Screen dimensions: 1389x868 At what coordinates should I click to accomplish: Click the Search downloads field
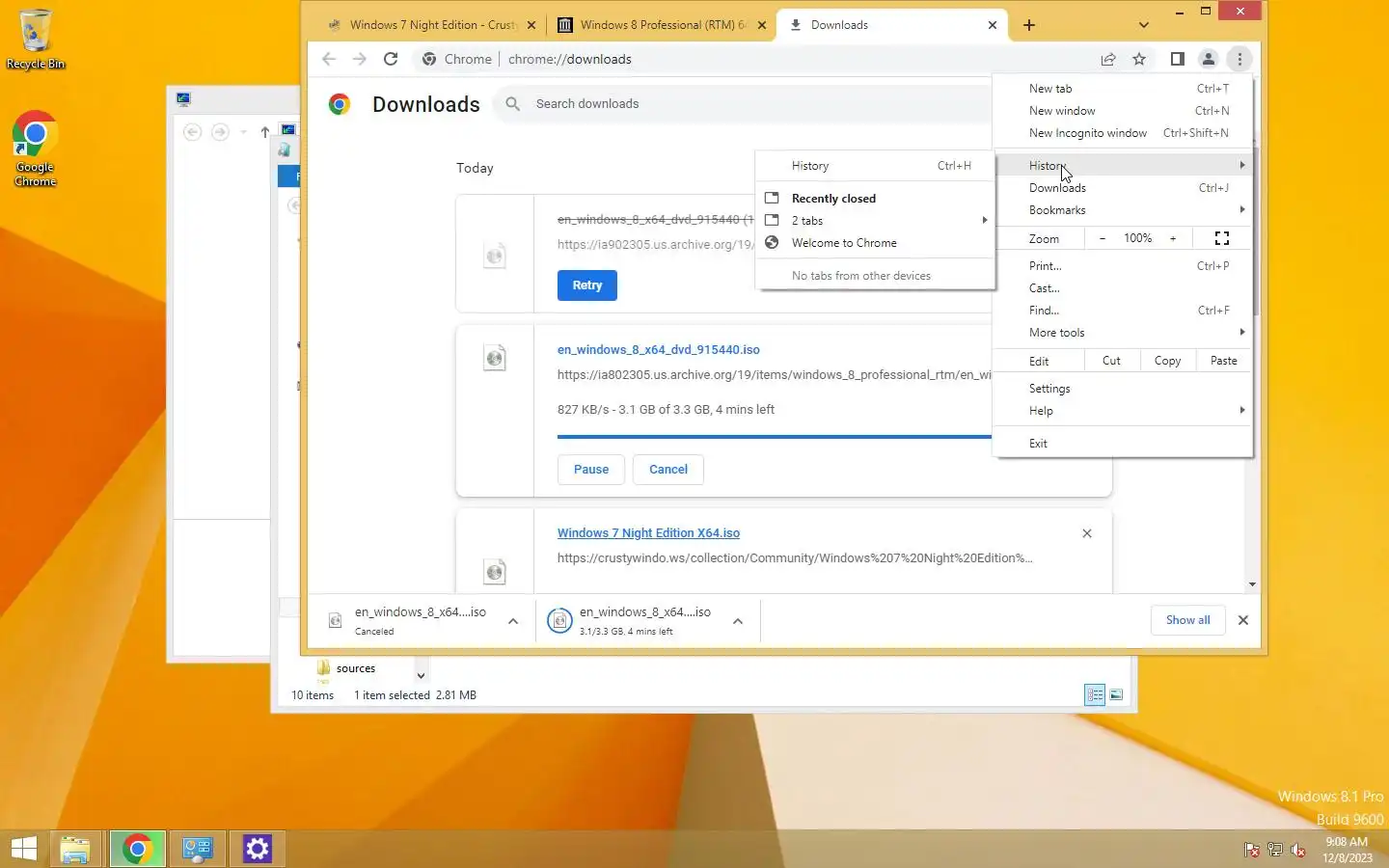(743, 103)
